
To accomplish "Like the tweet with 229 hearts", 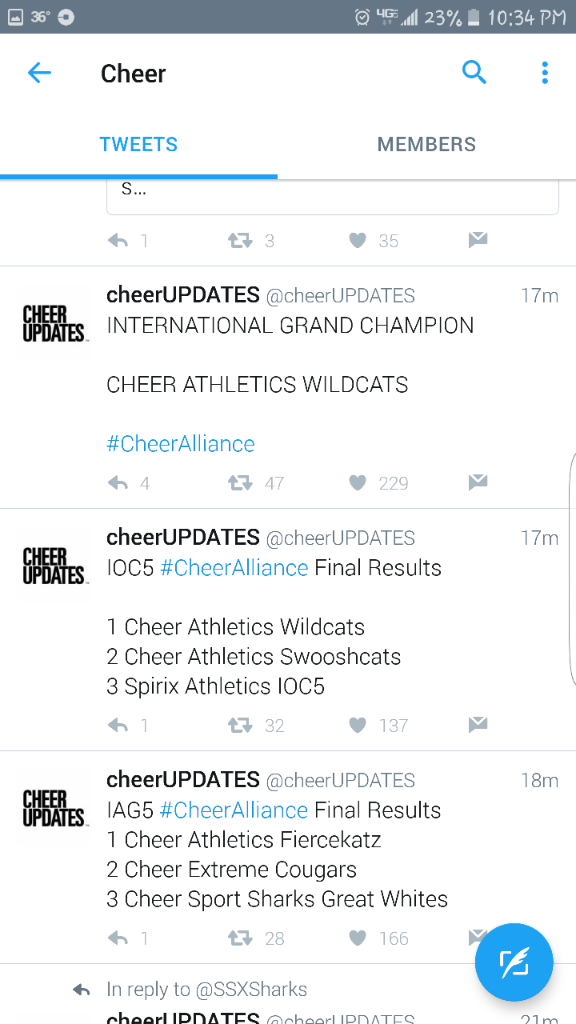I will [358, 483].
